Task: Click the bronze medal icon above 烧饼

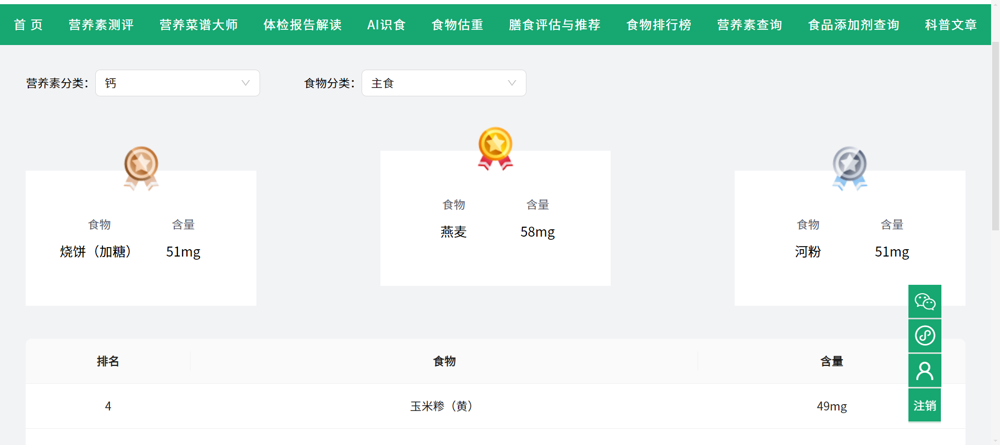Action: point(141,167)
